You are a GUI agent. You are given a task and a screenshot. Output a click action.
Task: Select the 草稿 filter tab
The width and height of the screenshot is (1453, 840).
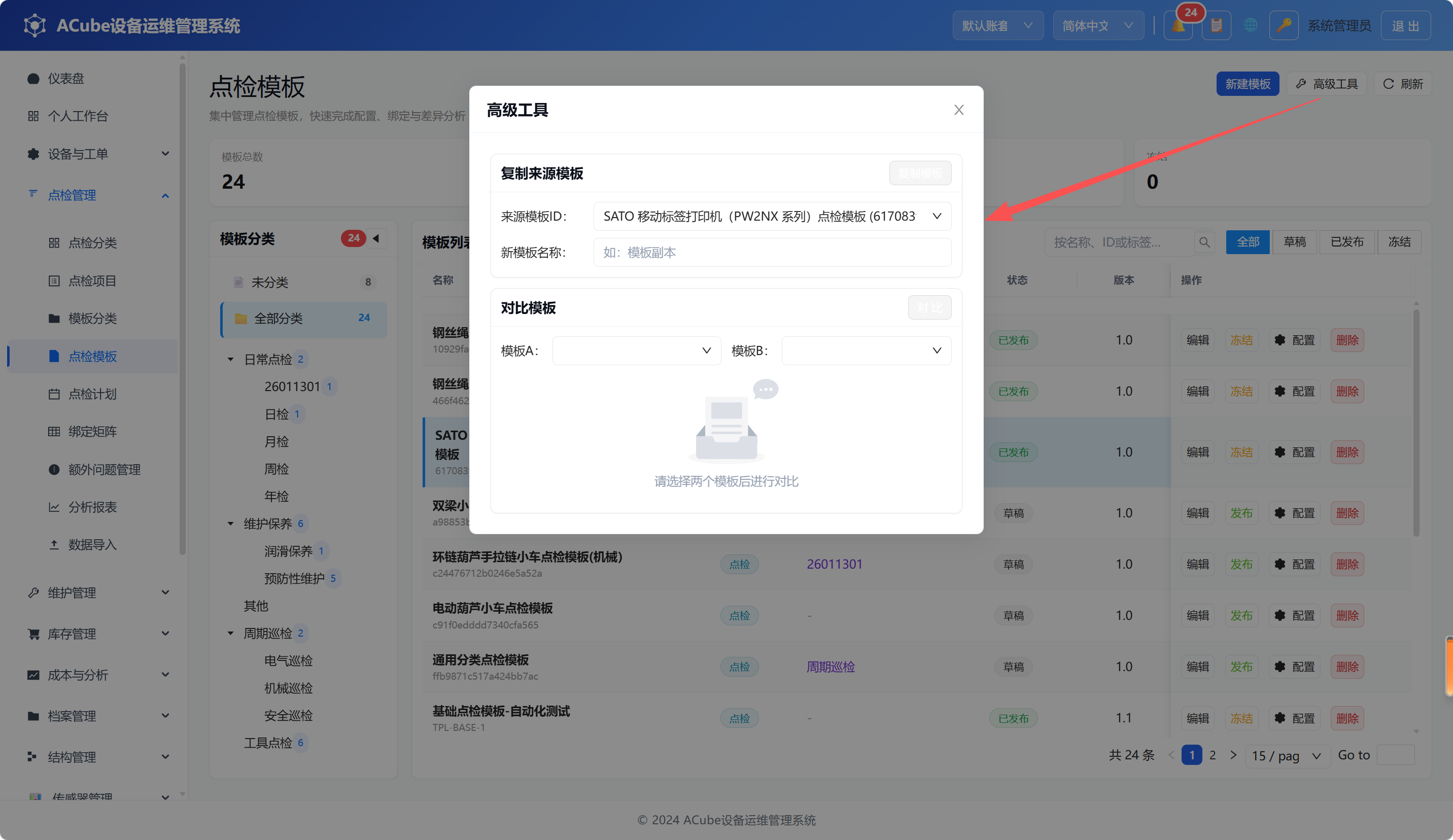1294,242
